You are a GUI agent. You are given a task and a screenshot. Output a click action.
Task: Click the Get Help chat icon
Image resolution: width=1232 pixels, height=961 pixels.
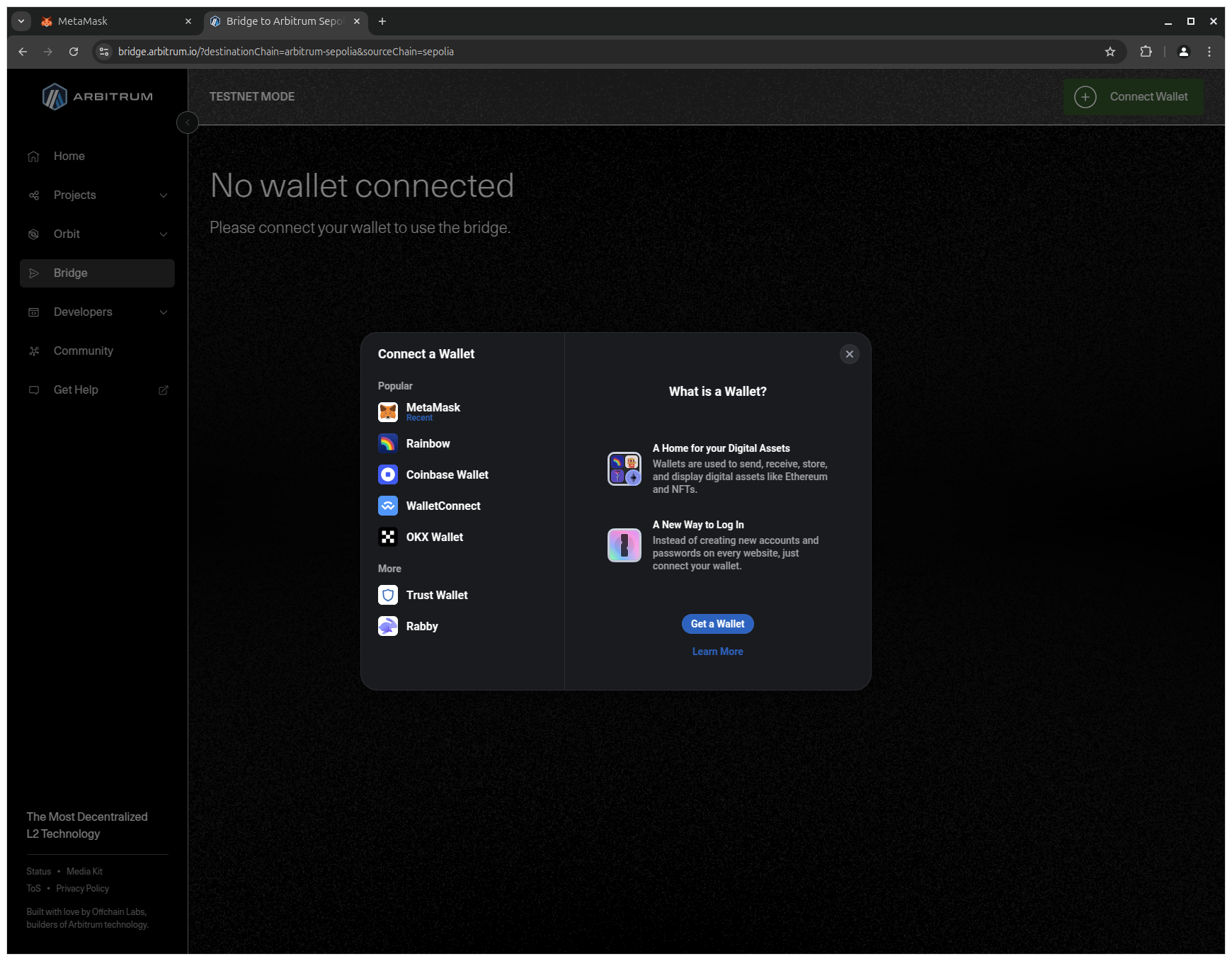[33, 390]
